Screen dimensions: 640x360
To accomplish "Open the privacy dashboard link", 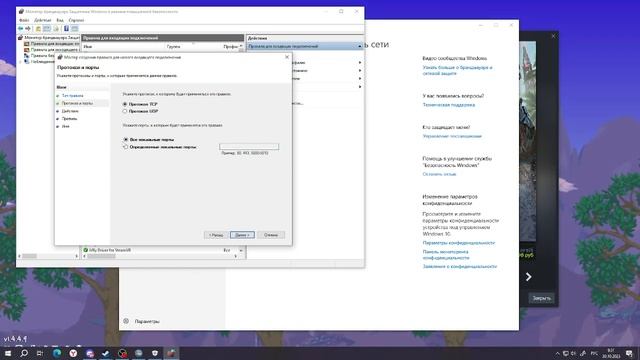I will [x=446, y=255].
